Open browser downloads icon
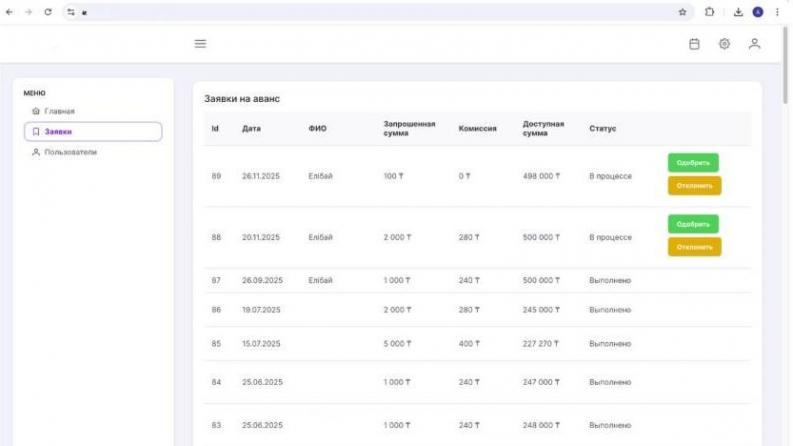The width and height of the screenshot is (793, 446). click(x=738, y=12)
